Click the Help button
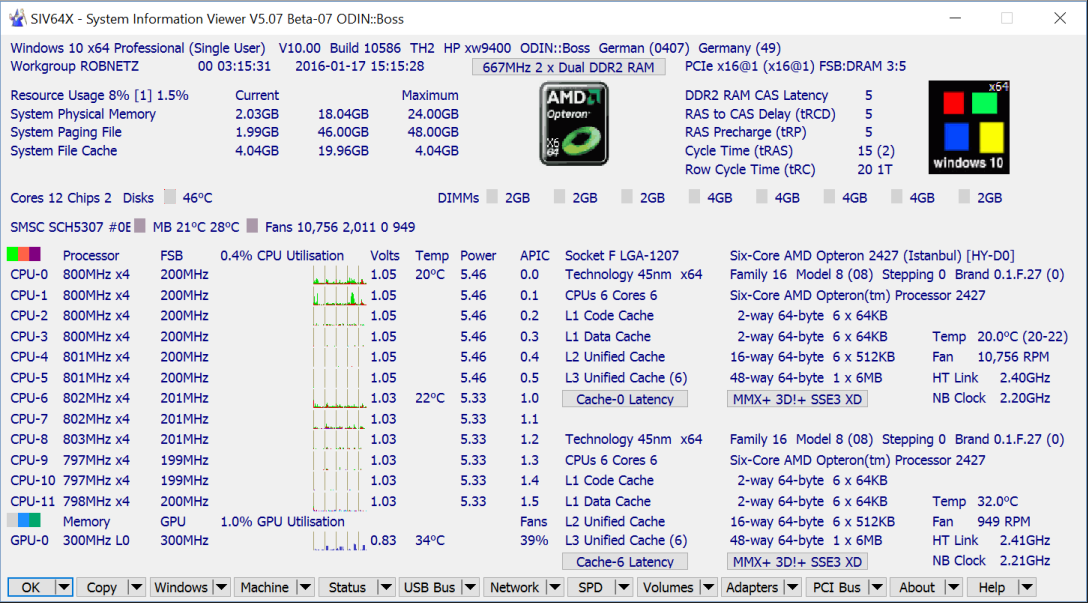This screenshot has height=603, width=1088. tap(992, 587)
